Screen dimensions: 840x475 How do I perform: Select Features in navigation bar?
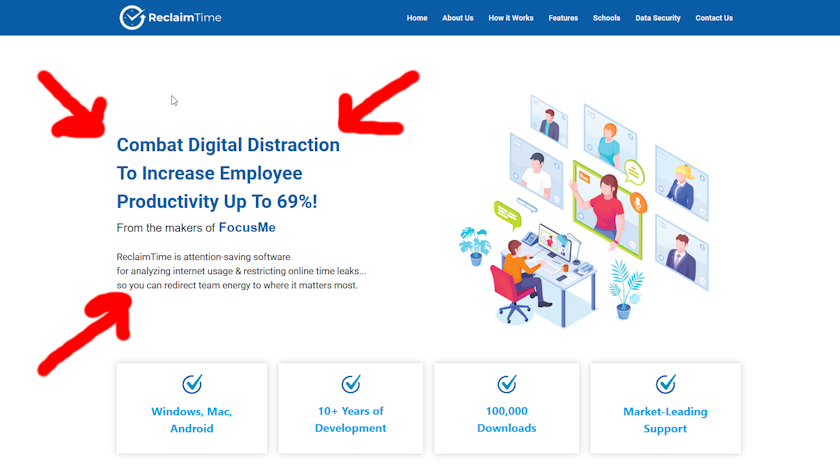pyautogui.click(x=563, y=18)
